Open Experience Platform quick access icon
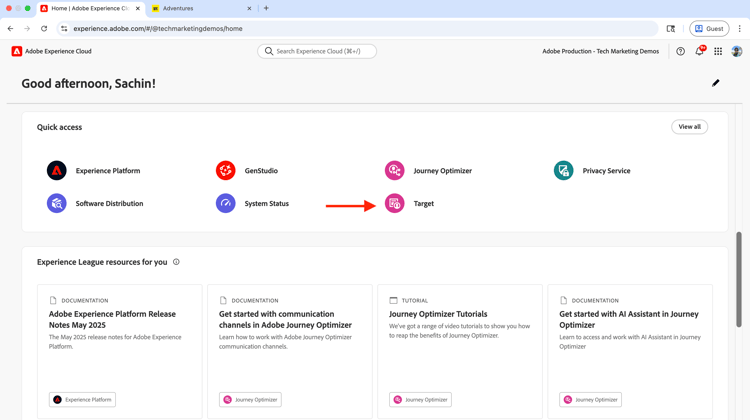 [x=56, y=170]
